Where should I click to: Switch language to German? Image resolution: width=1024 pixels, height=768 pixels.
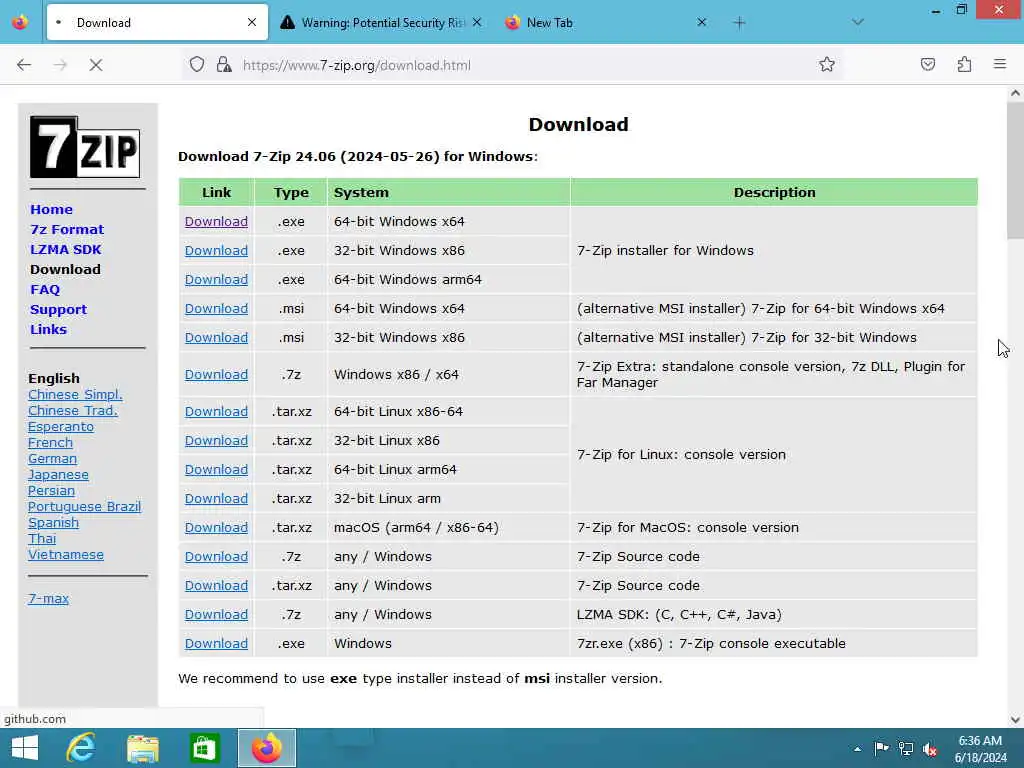[52, 458]
